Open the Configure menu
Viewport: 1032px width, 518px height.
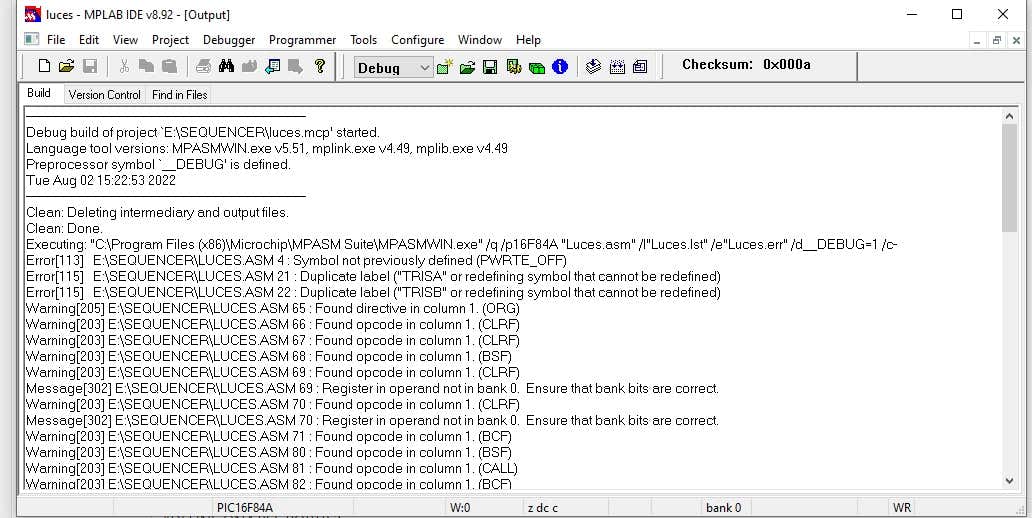click(x=417, y=39)
